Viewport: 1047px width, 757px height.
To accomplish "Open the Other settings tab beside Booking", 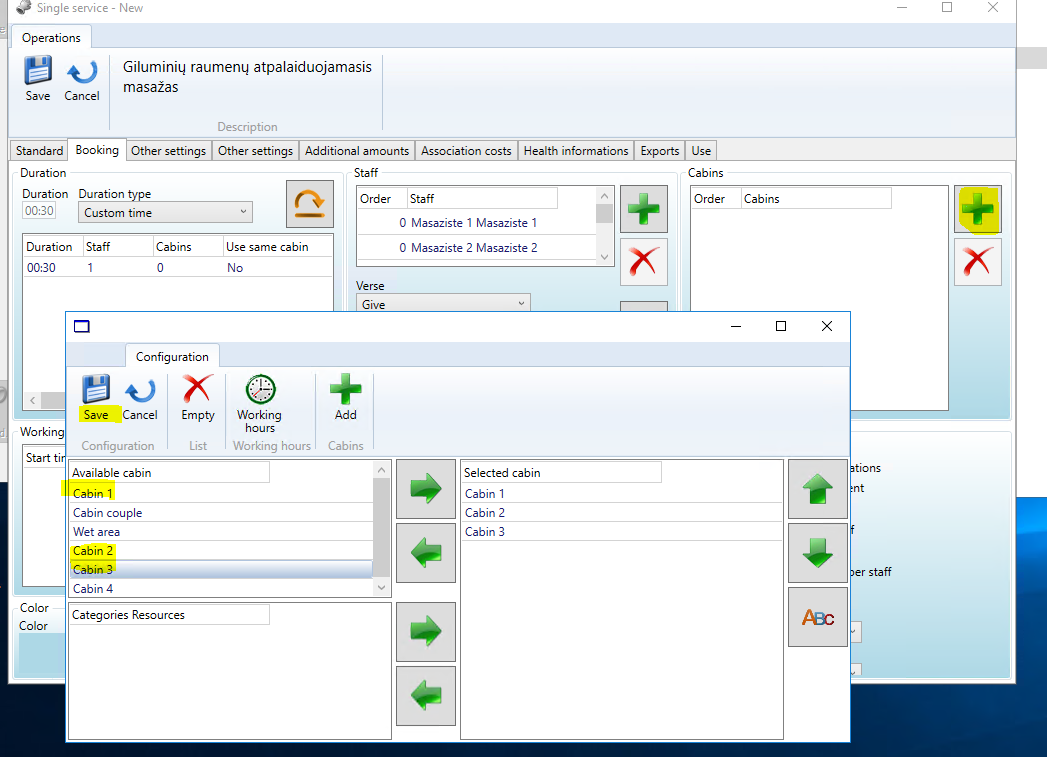I will pos(168,151).
